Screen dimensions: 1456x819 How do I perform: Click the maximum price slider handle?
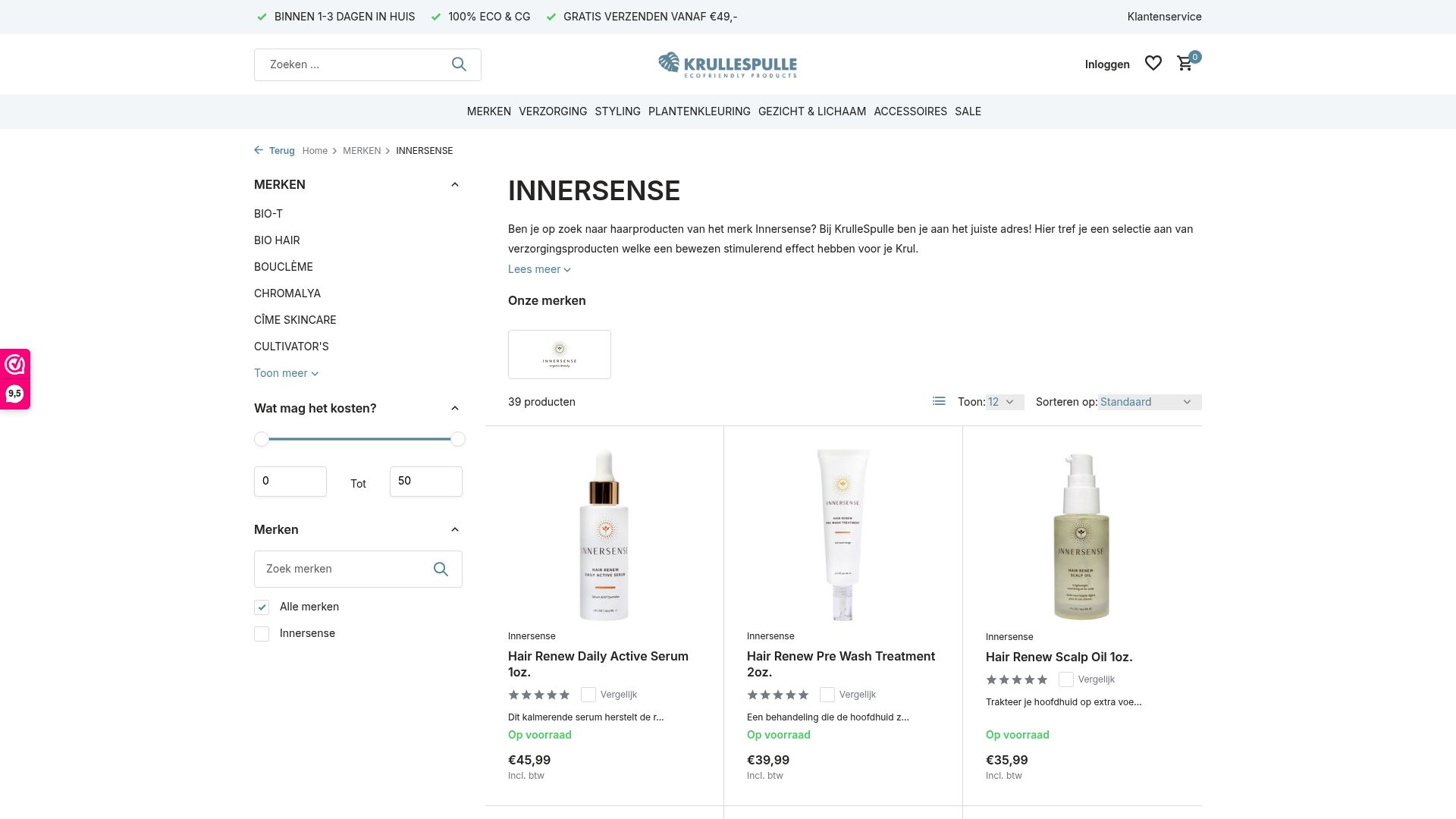458,439
